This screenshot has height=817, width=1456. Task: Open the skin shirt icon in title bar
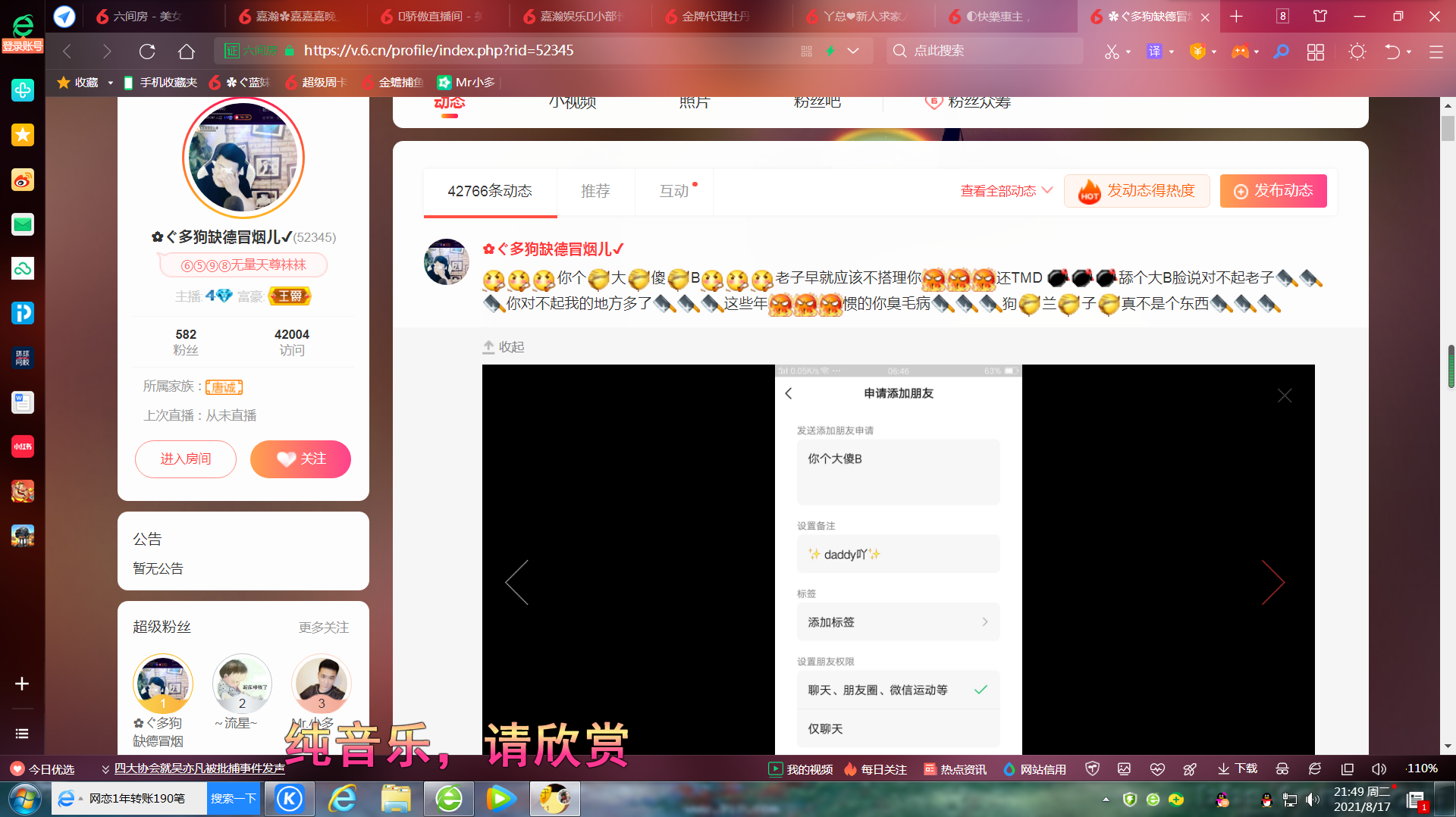coord(1320,17)
